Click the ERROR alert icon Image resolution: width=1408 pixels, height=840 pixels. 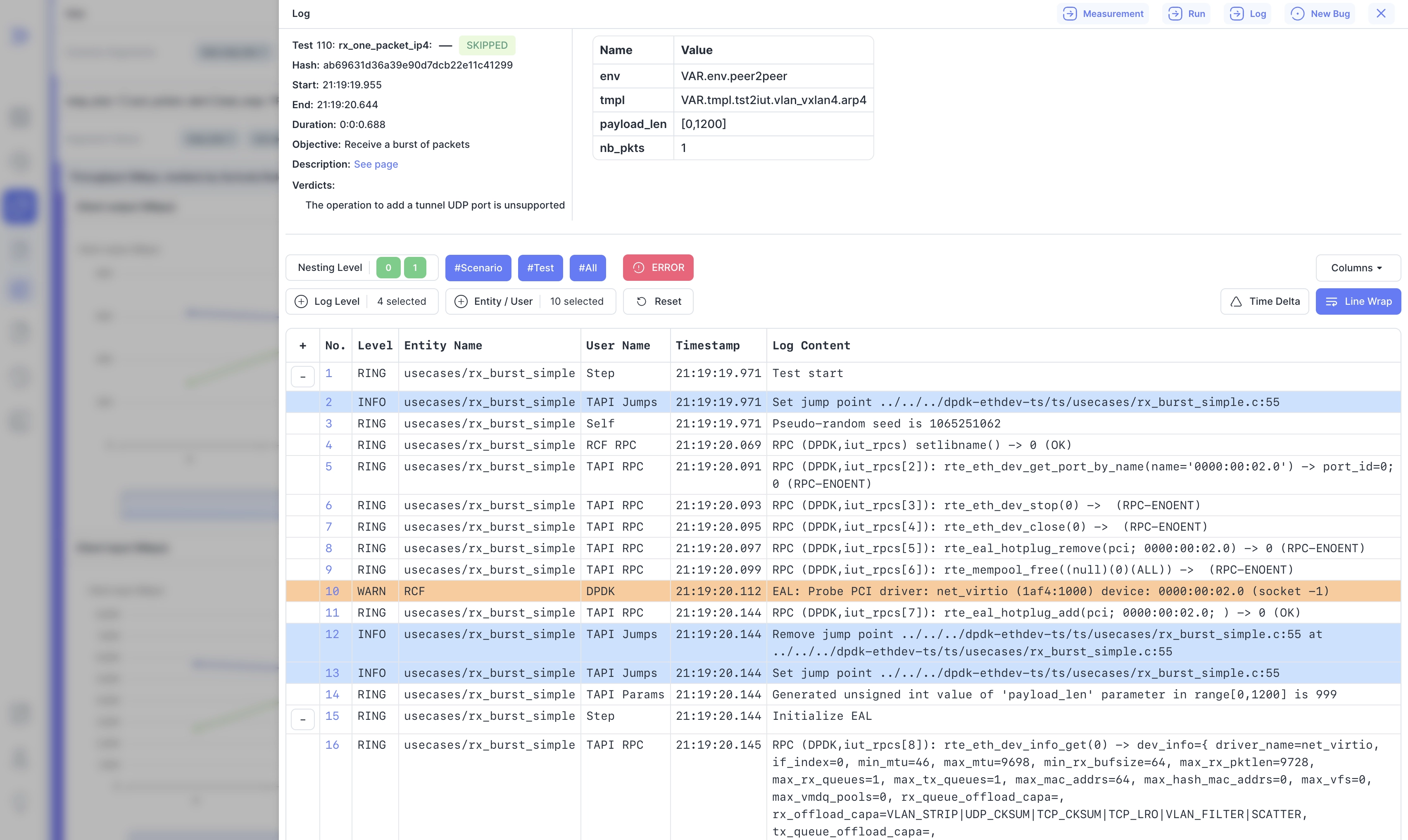[x=639, y=268]
